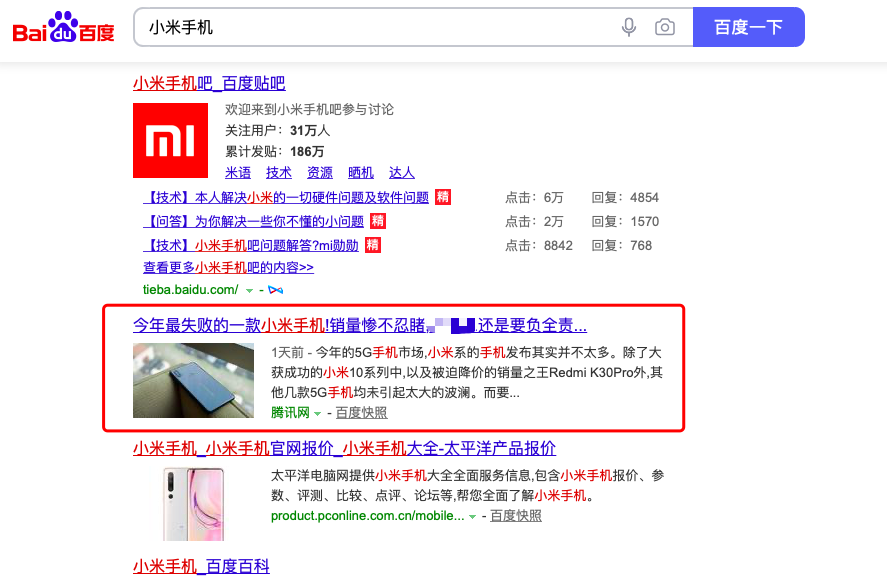
Task: Click the red Mi logo thumbnail
Action: (x=170, y=140)
